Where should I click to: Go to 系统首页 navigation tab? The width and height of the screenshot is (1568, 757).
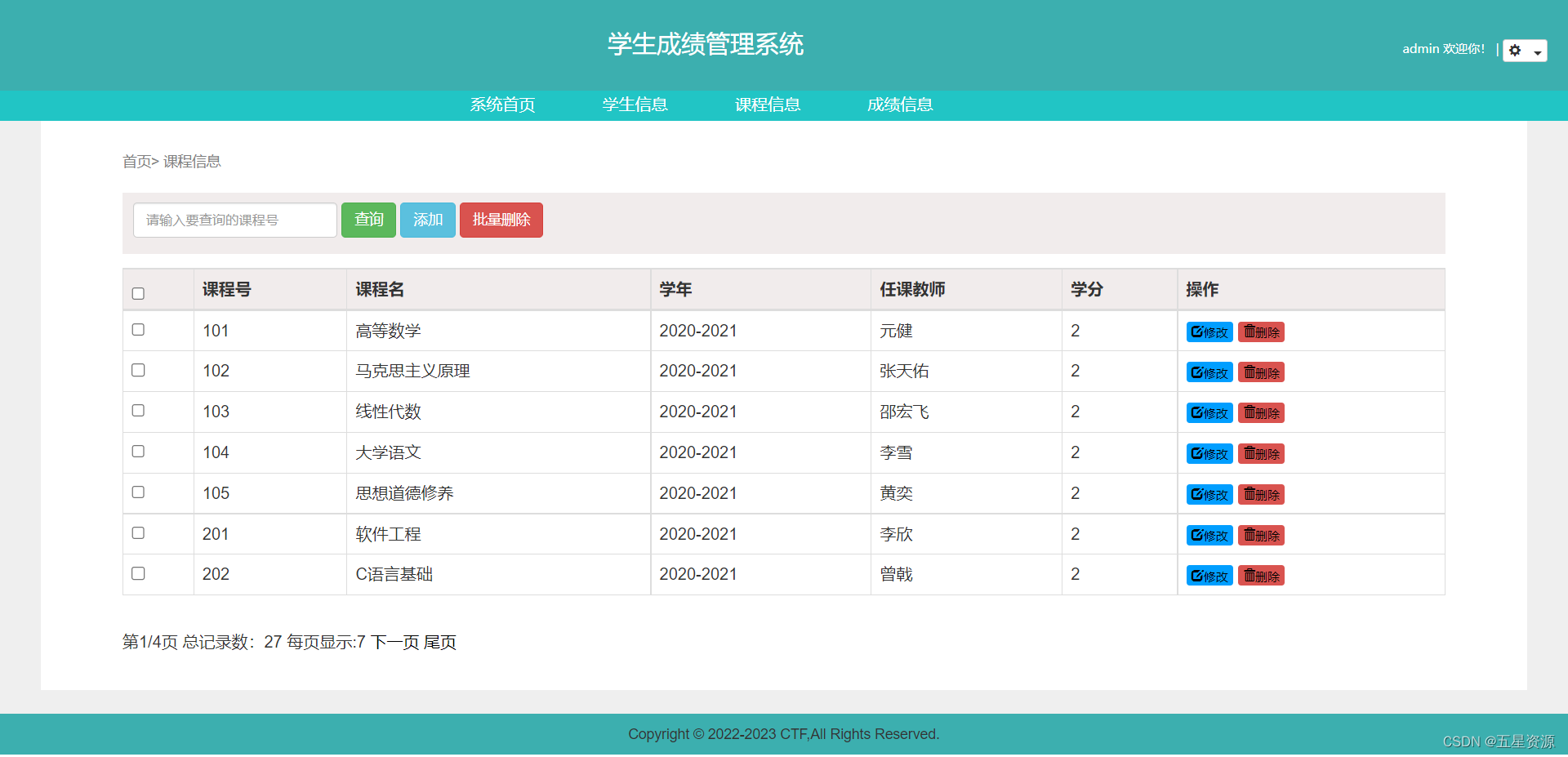502,105
